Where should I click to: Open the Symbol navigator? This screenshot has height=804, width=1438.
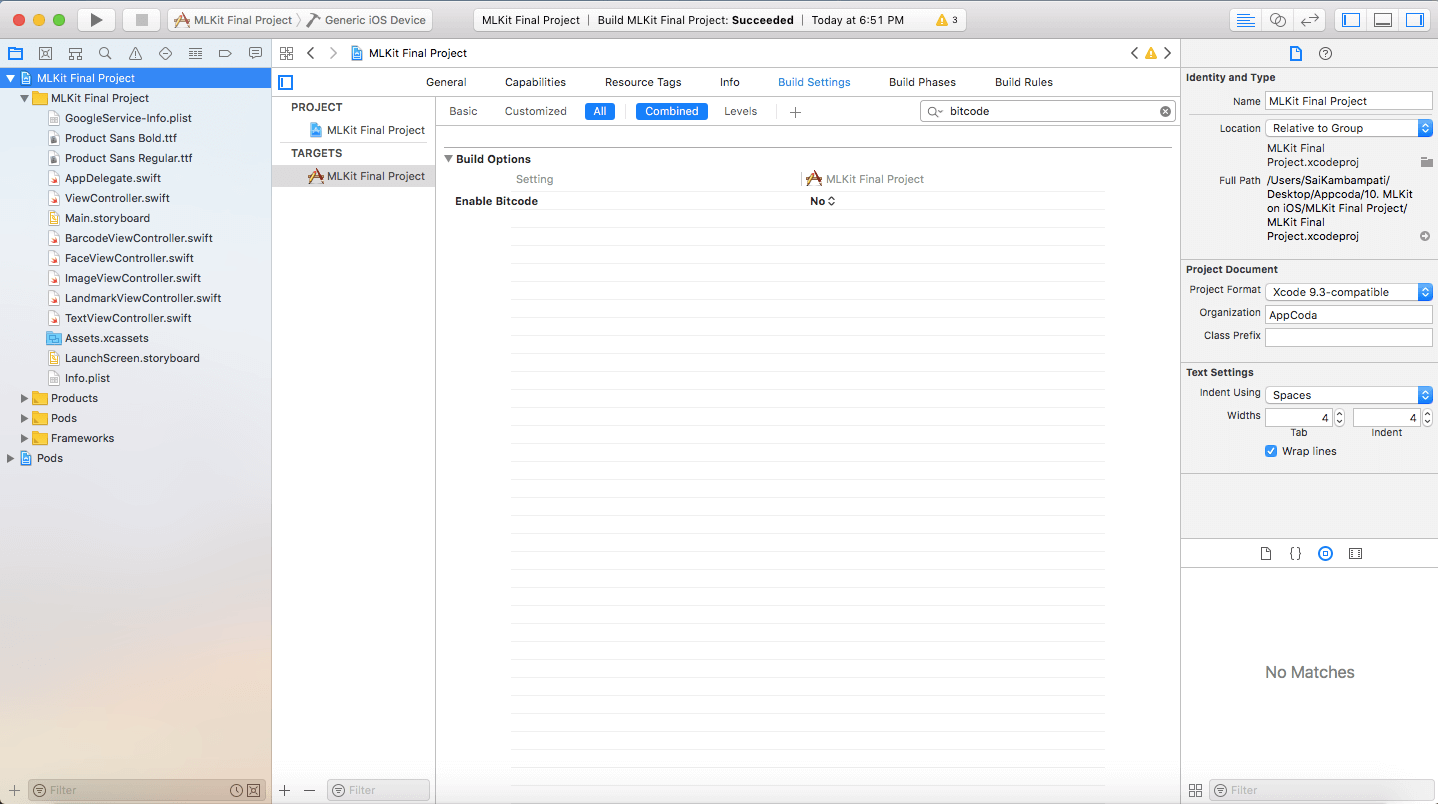click(x=75, y=53)
